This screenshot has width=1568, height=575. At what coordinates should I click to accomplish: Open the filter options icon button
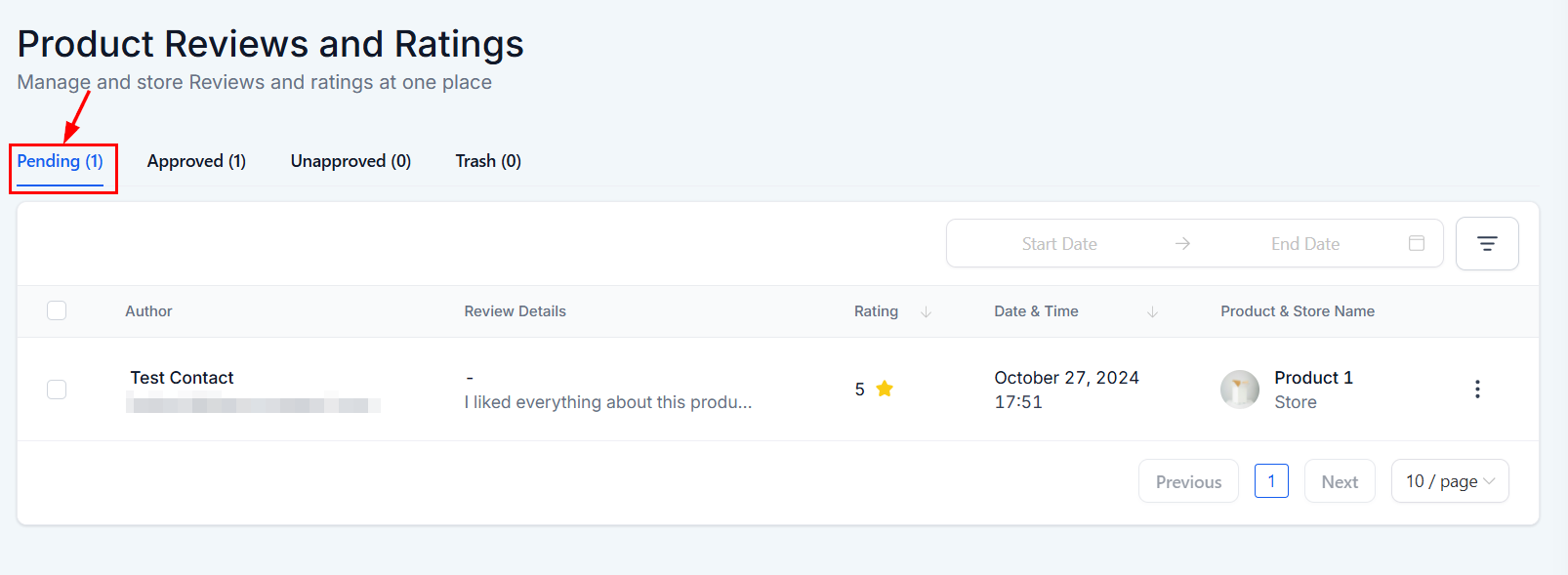[x=1487, y=243]
